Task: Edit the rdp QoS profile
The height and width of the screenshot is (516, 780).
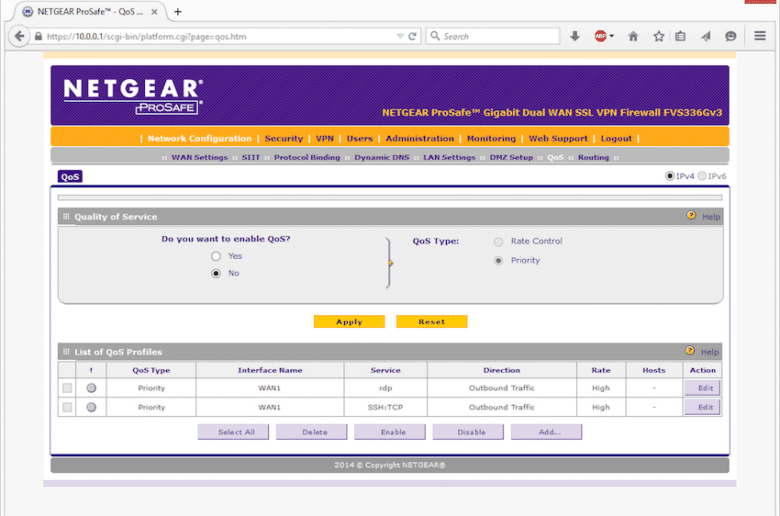Action: pyautogui.click(x=702, y=388)
